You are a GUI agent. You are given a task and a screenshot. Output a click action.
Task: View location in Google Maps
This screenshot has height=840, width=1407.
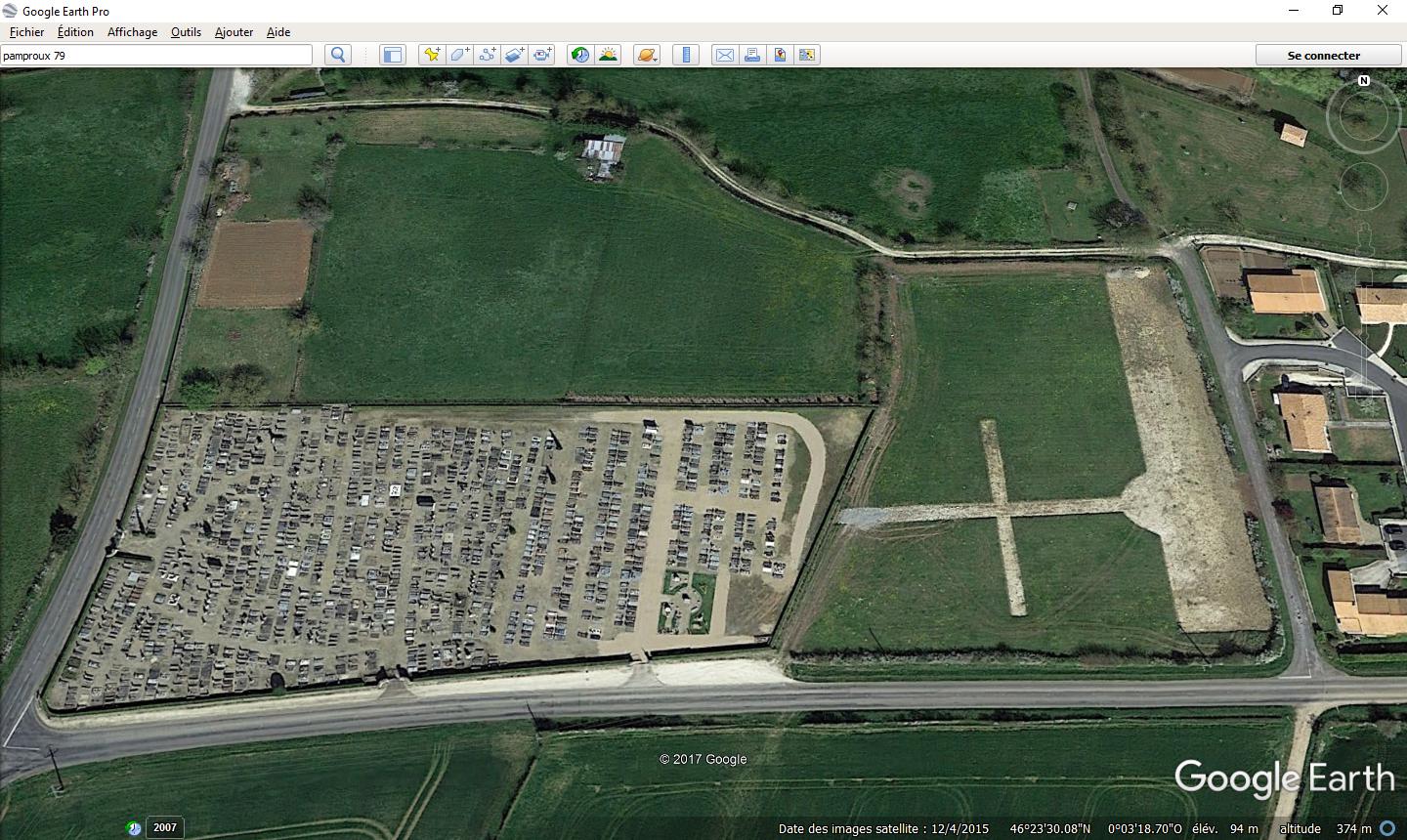(807, 55)
